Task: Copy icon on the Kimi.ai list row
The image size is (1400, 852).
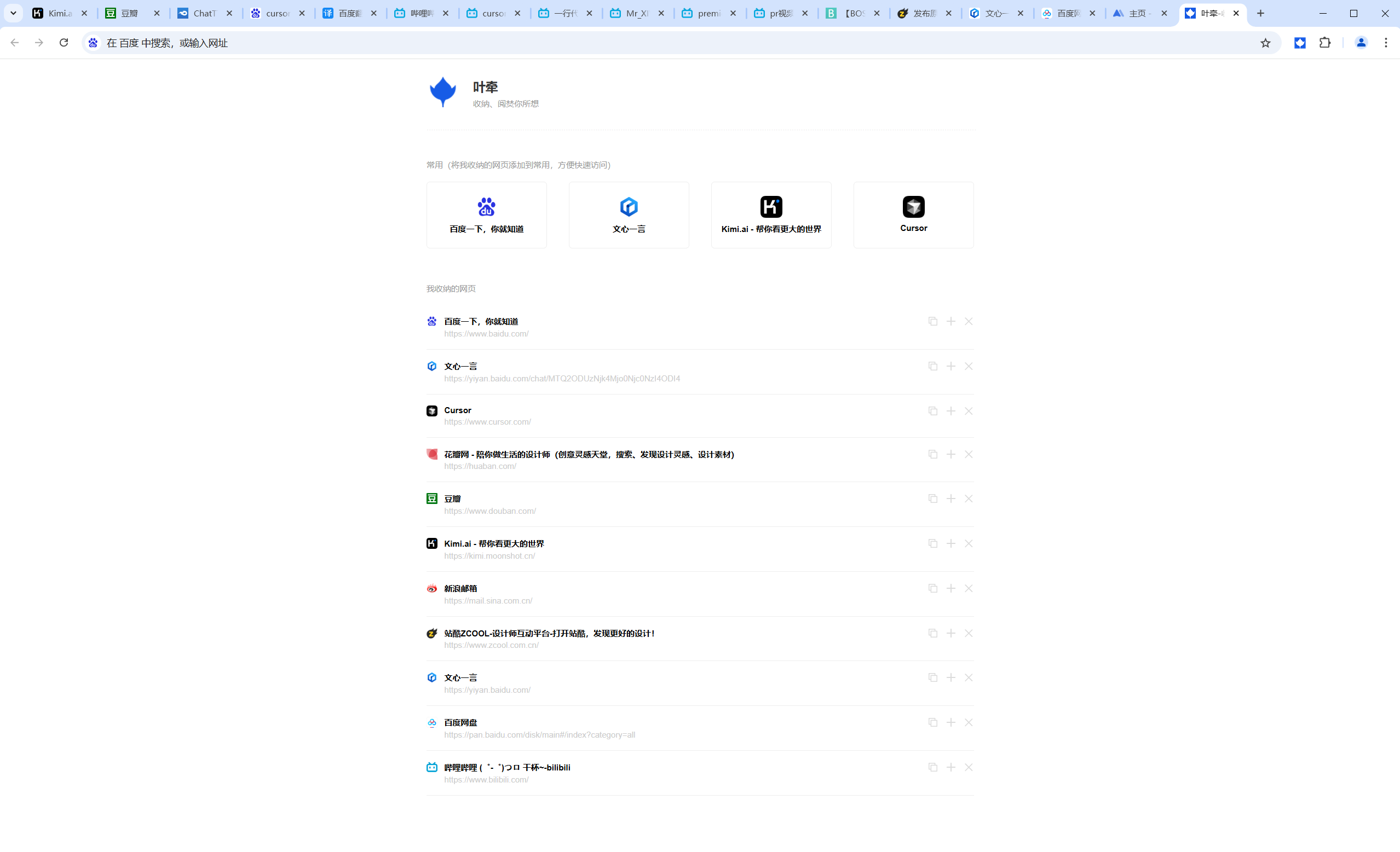Action: (x=932, y=543)
